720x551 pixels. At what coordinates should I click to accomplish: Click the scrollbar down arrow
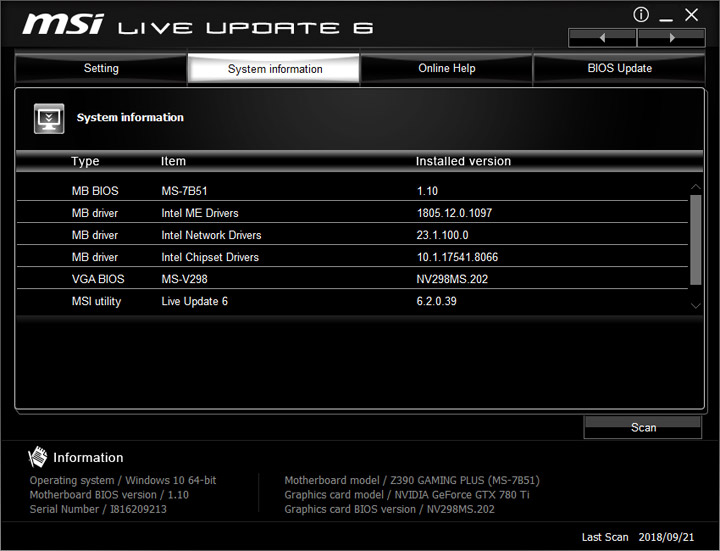click(696, 305)
